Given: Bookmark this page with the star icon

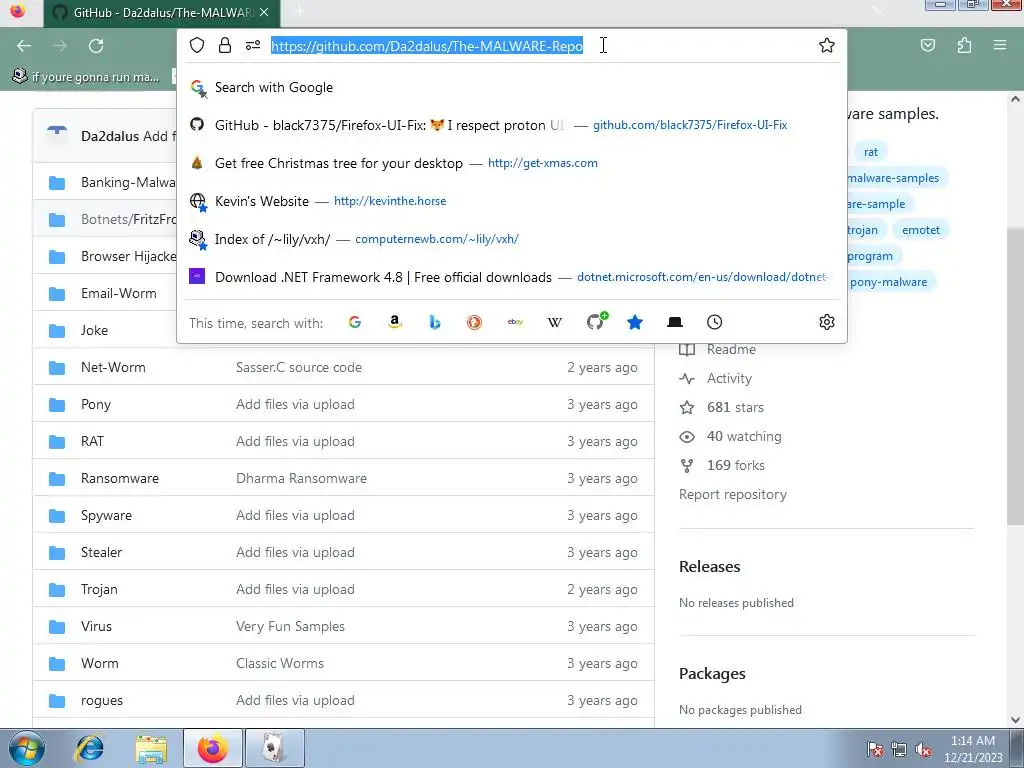Looking at the screenshot, I should tap(827, 45).
